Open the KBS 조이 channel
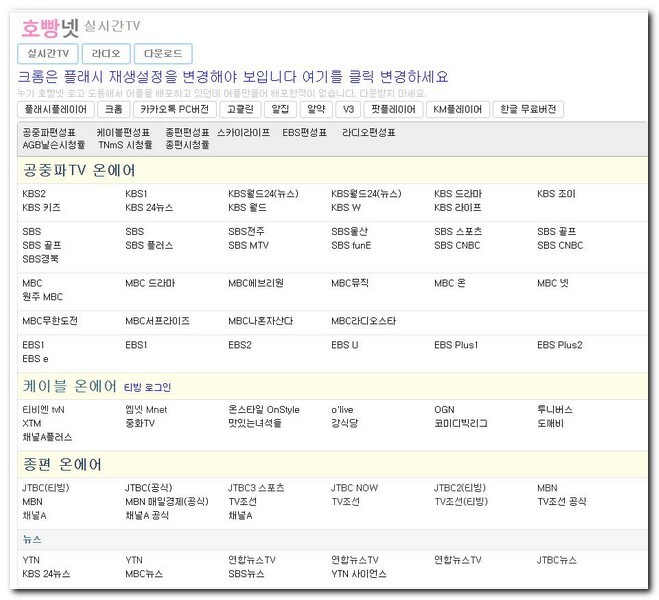 coord(556,194)
